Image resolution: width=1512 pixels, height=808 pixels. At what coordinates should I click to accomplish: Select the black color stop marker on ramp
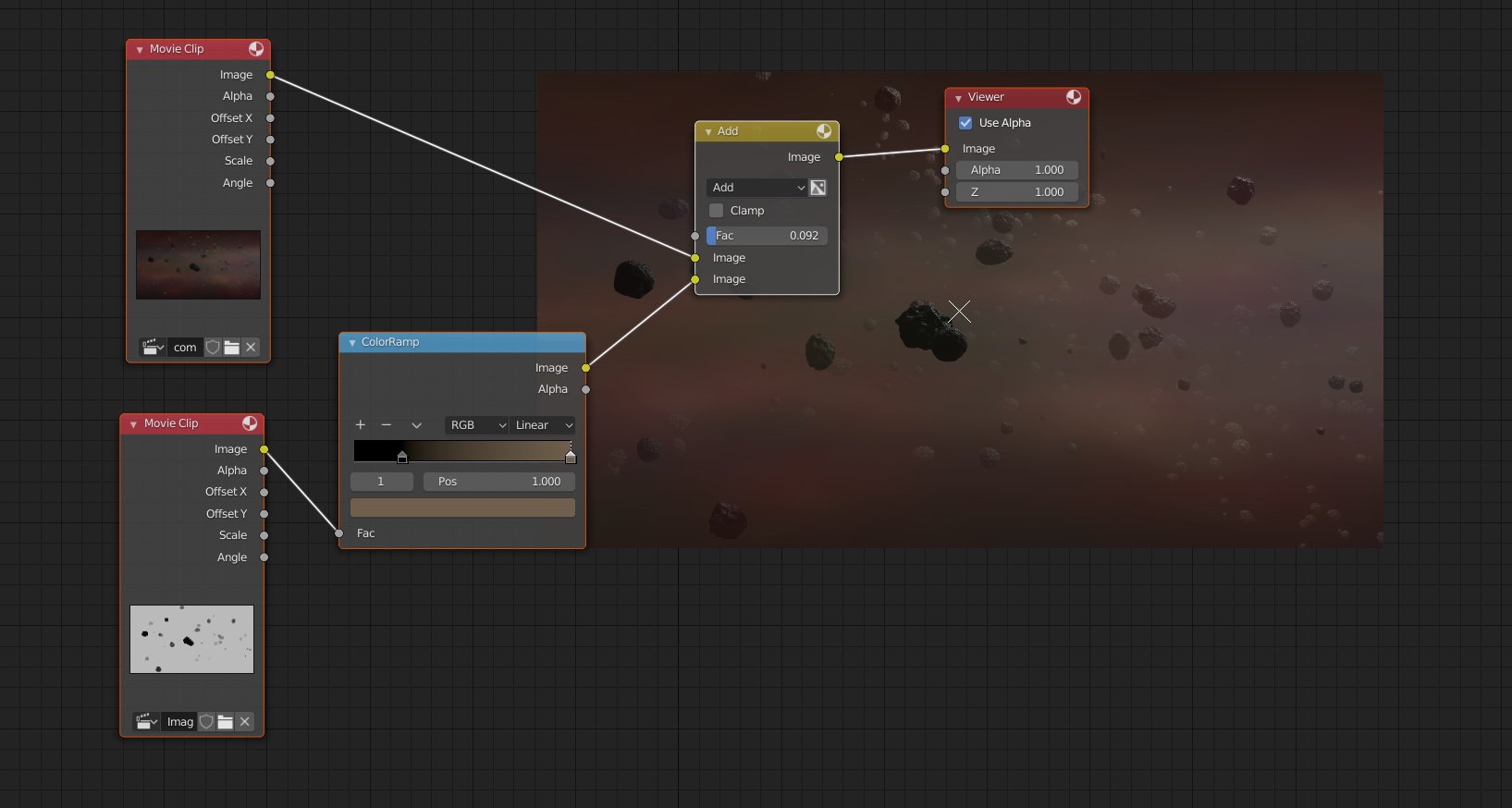(x=402, y=457)
